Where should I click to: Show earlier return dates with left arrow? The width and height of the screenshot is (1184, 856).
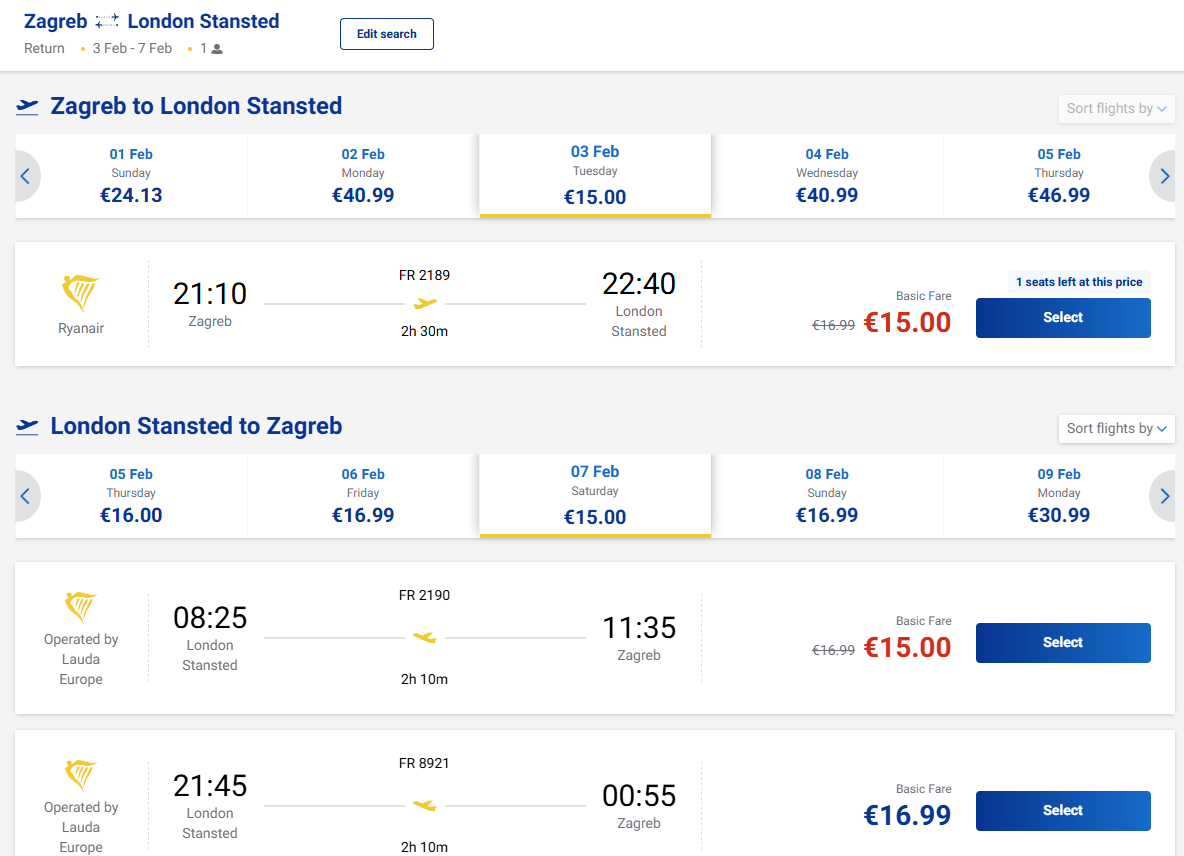click(x=26, y=496)
